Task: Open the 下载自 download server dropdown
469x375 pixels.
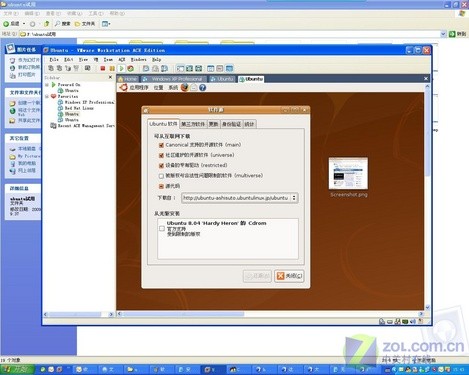Action: pos(239,198)
